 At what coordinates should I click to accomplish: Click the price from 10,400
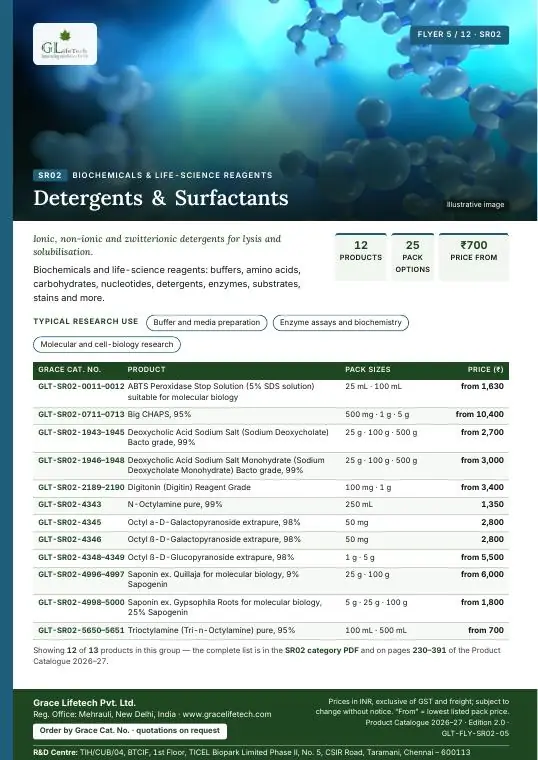(479, 414)
